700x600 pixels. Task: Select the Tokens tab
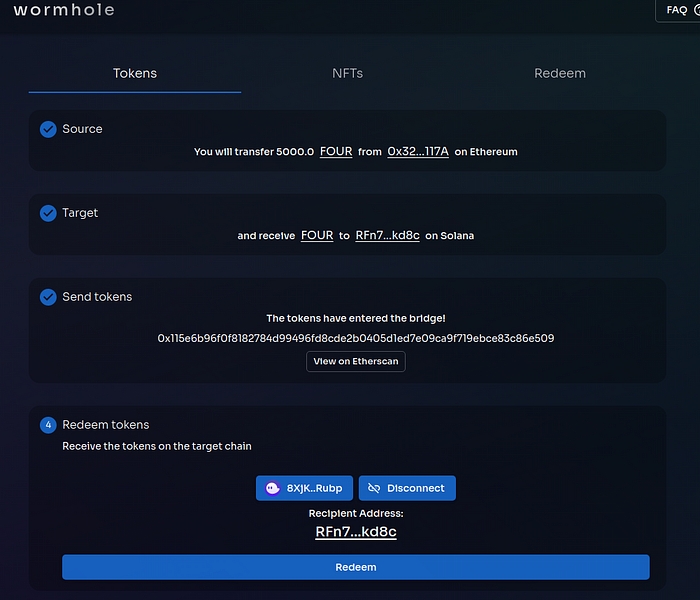pos(135,73)
